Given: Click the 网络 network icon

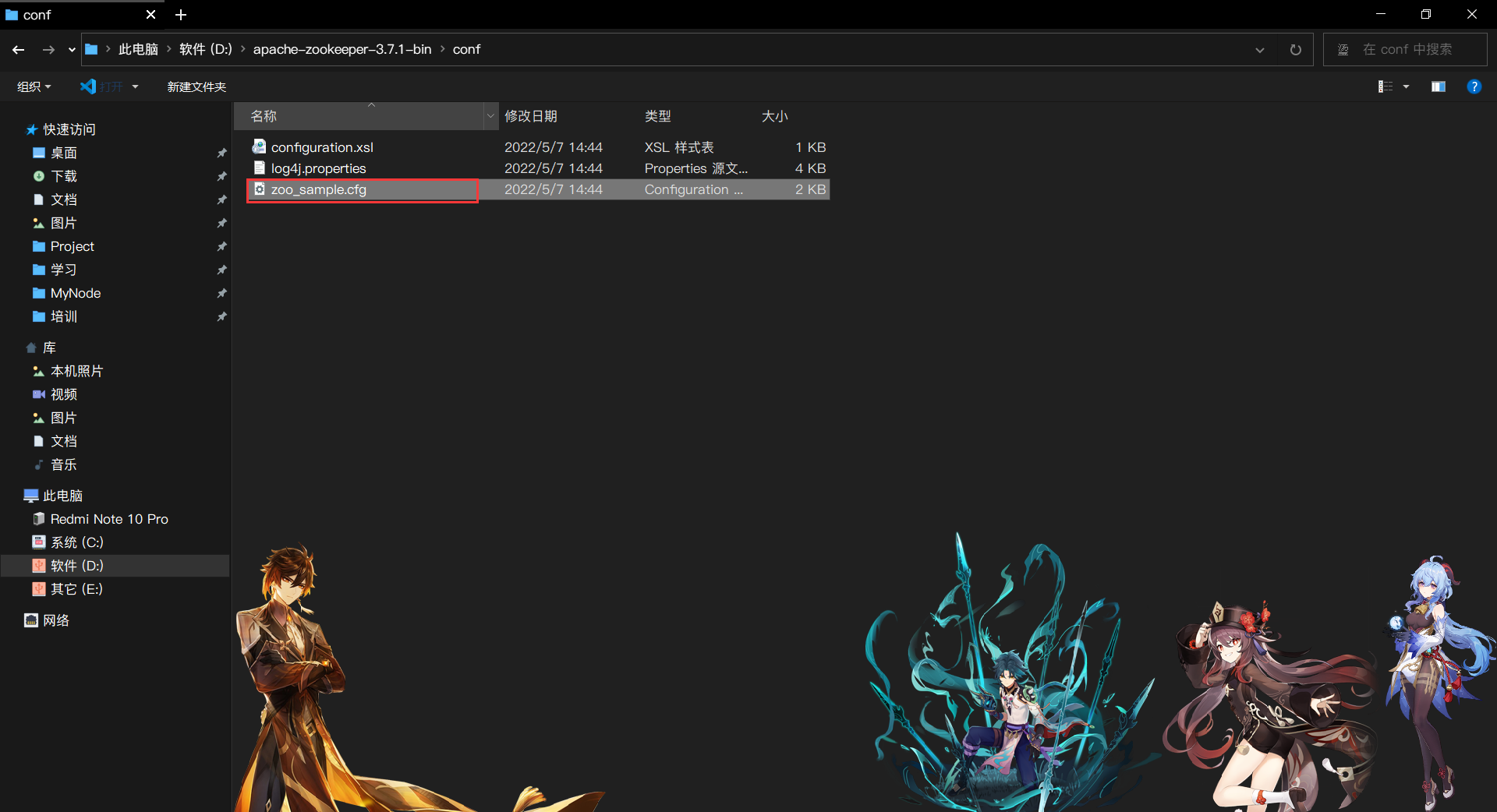Looking at the screenshot, I should 31,620.
